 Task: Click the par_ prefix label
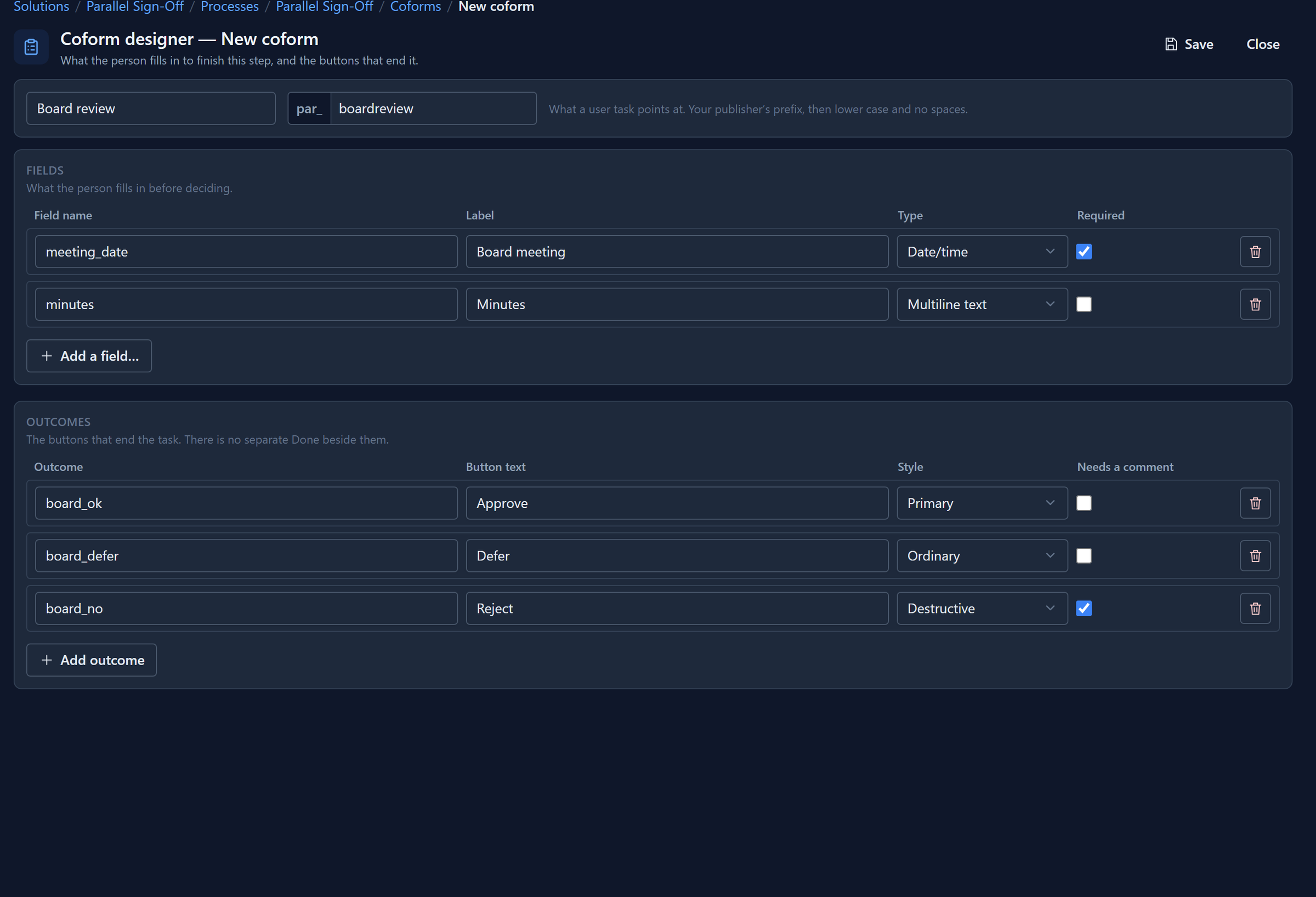pyautogui.click(x=309, y=108)
